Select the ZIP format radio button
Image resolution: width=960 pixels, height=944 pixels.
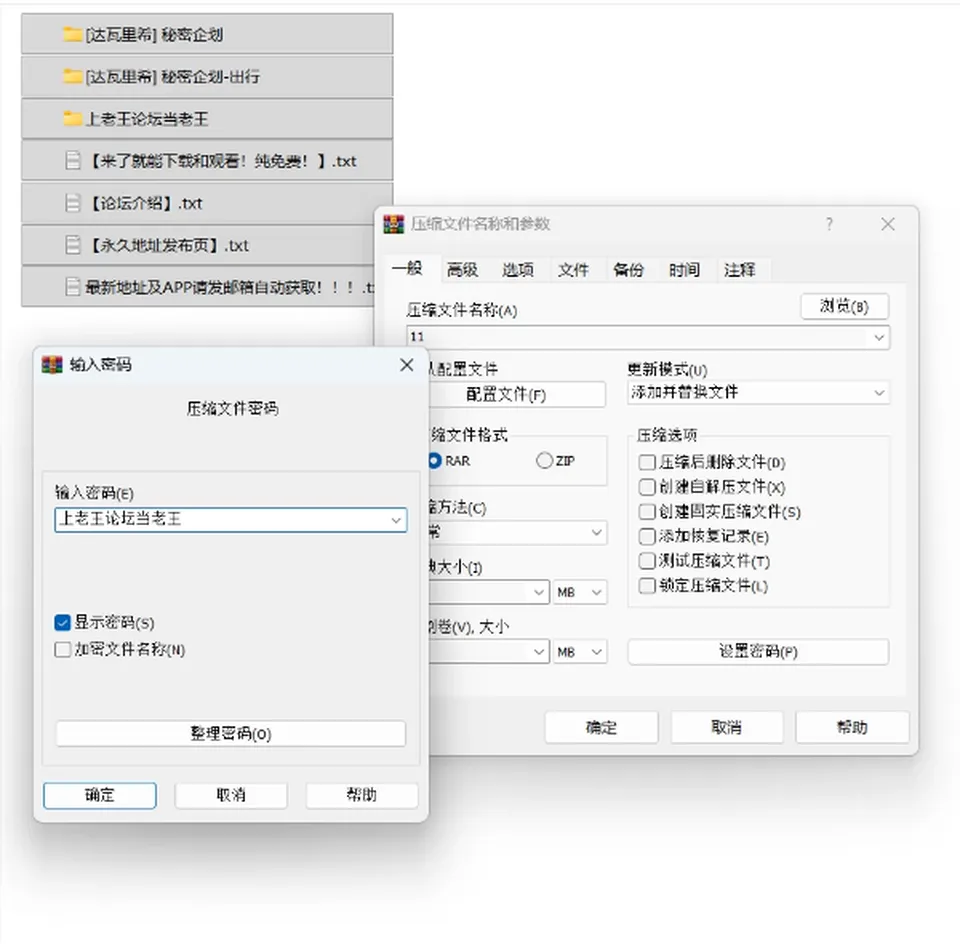[544, 460]
